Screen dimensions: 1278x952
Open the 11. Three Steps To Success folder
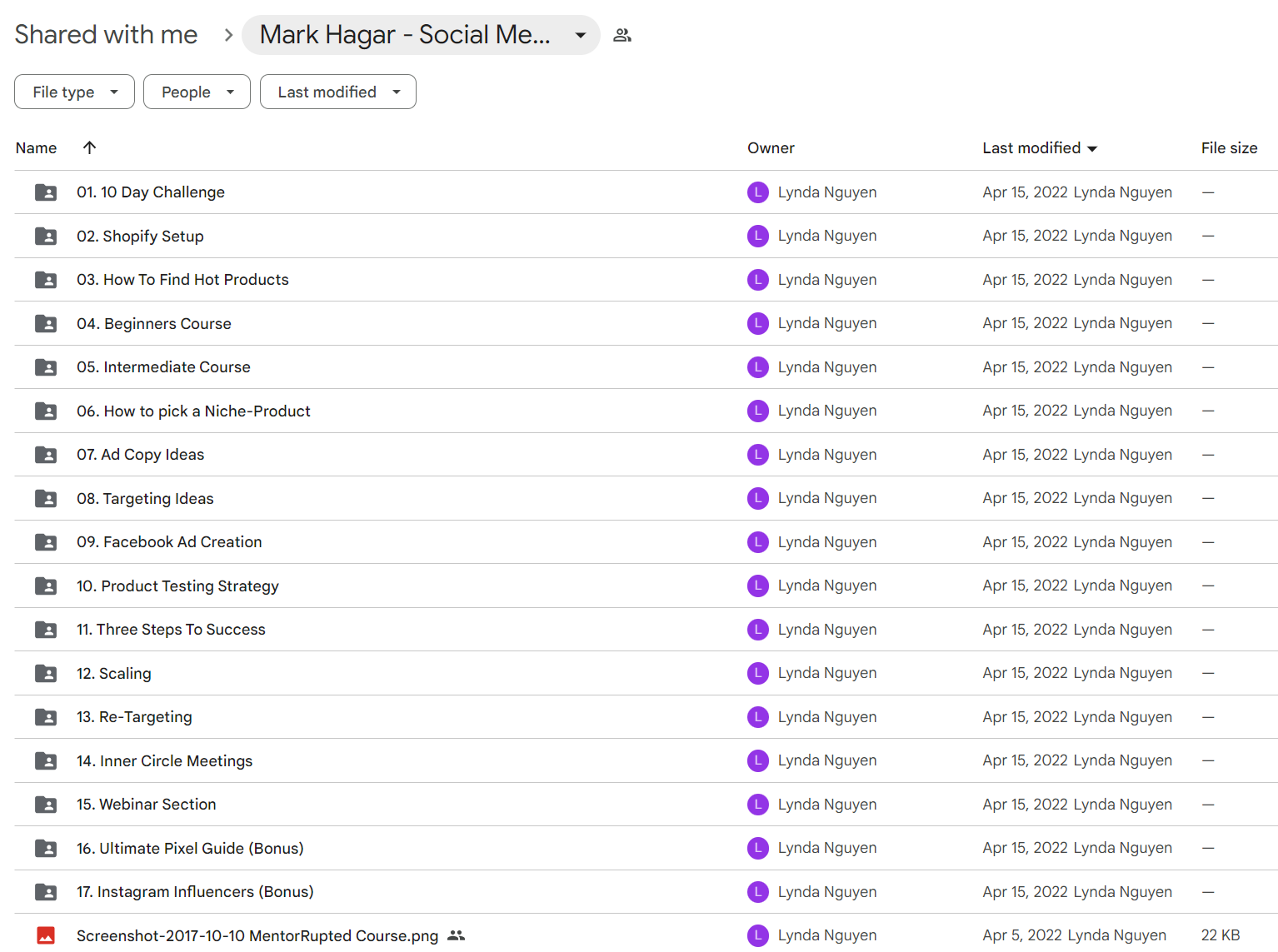point(171,630)
